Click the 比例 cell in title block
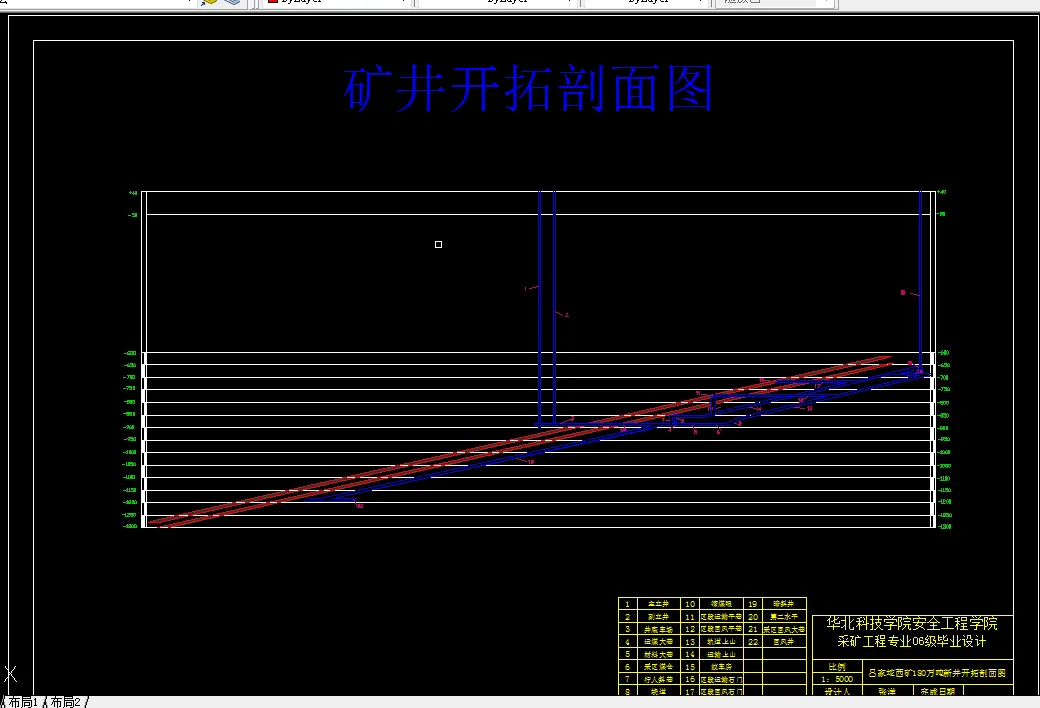 tap(837, 667)
